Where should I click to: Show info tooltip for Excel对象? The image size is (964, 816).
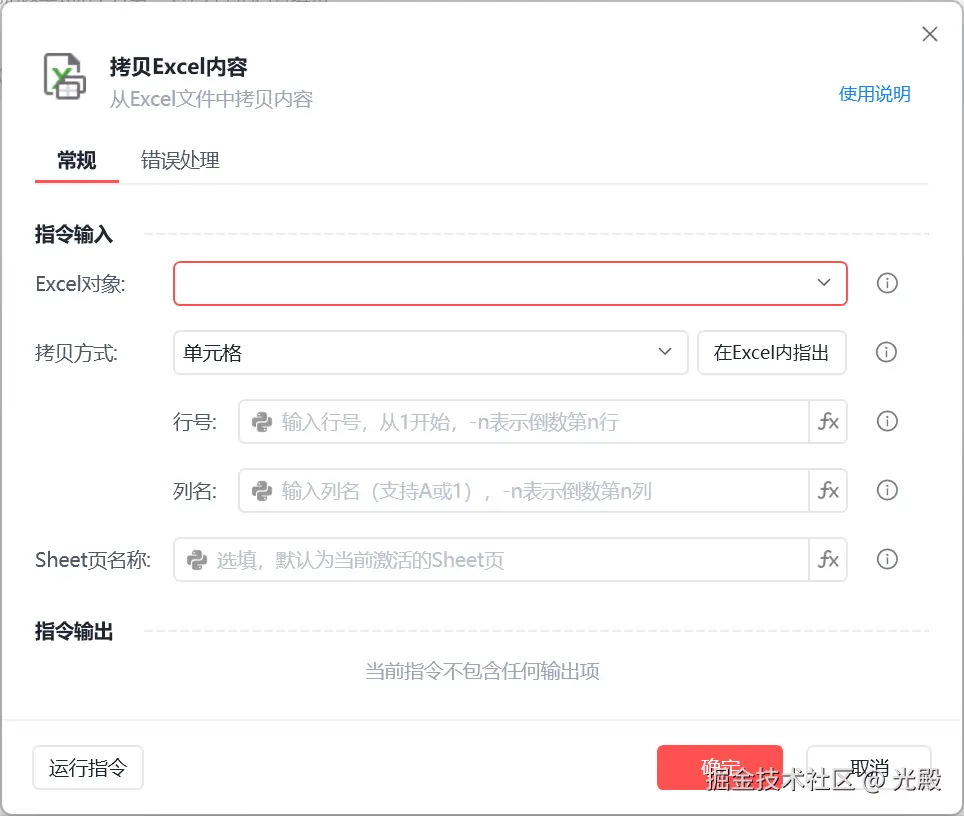[x=887, y=283]
